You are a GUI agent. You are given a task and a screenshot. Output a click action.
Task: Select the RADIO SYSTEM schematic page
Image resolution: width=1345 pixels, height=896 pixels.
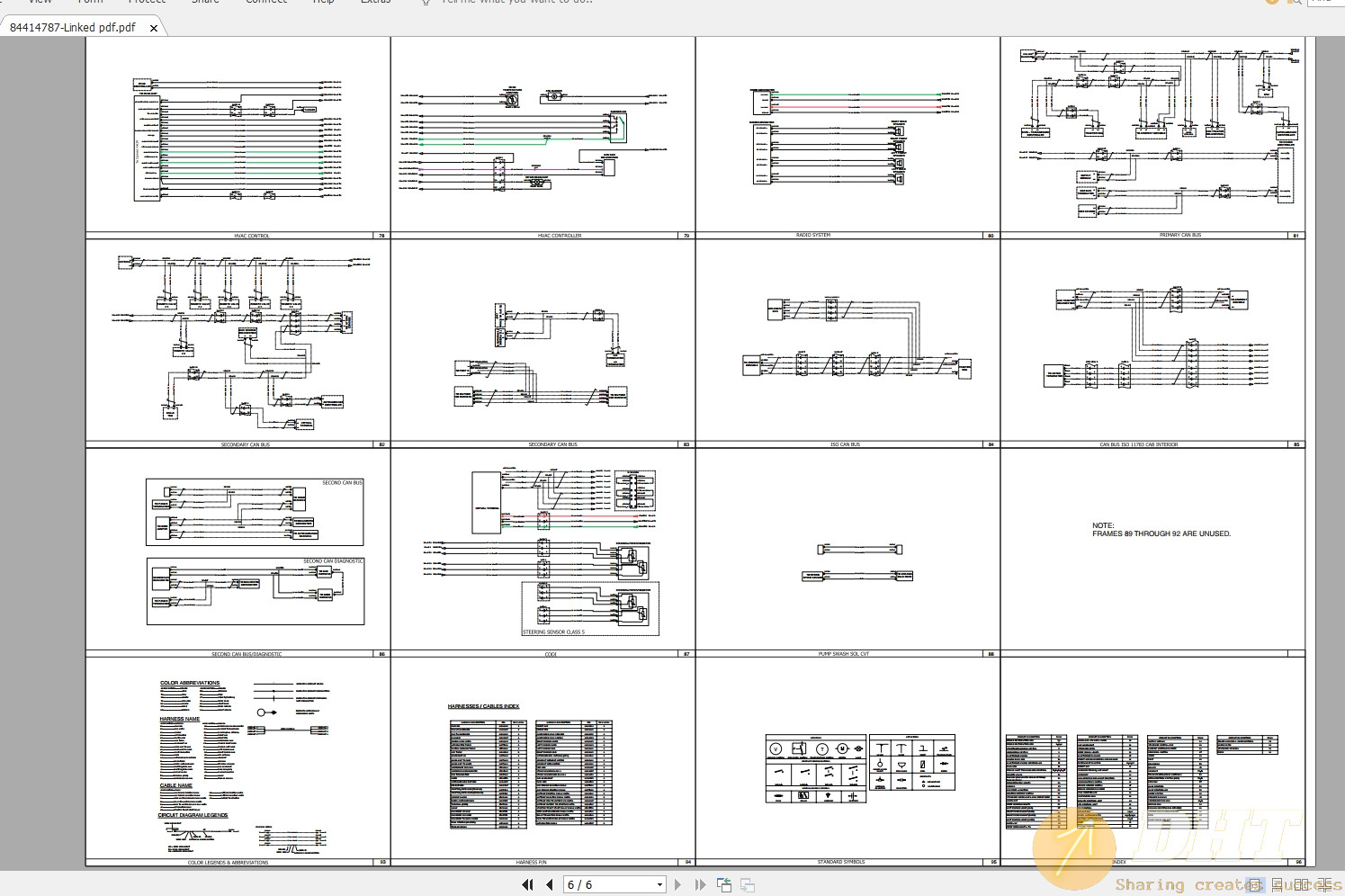click(847, 137)
